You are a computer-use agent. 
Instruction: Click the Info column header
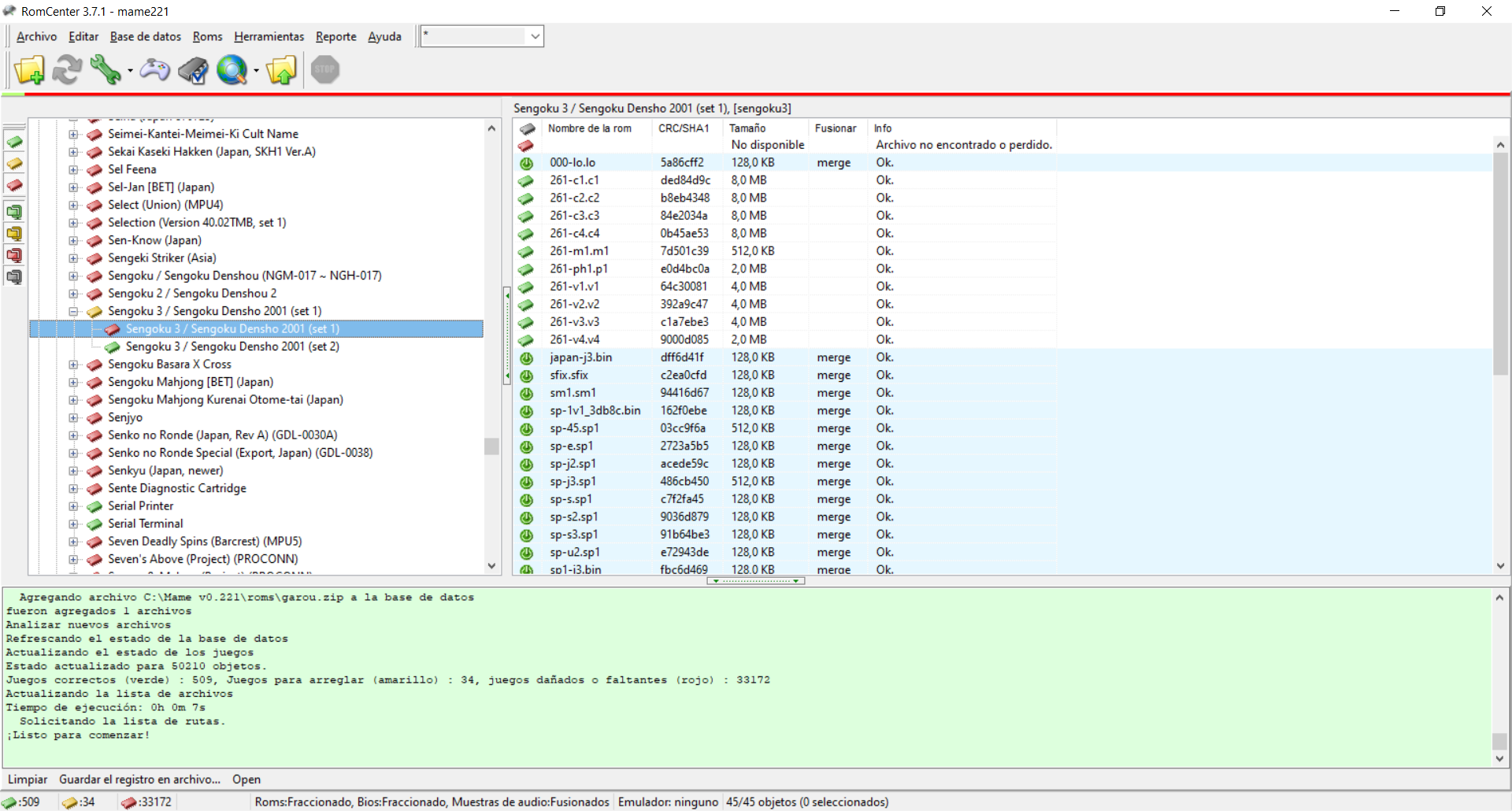[962, 128]
